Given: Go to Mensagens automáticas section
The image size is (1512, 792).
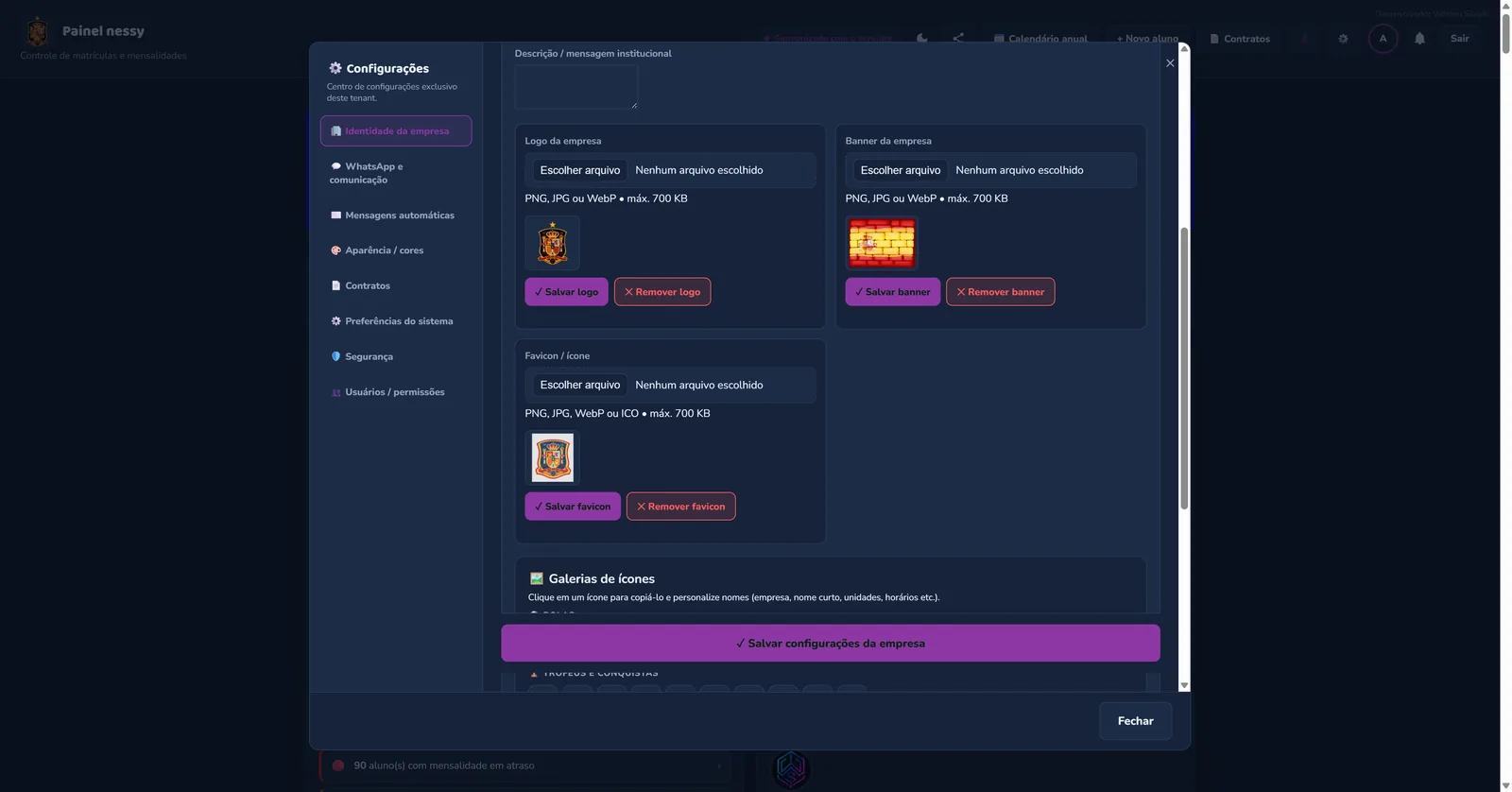Looking at the screenshot, I should click(396, 215).
